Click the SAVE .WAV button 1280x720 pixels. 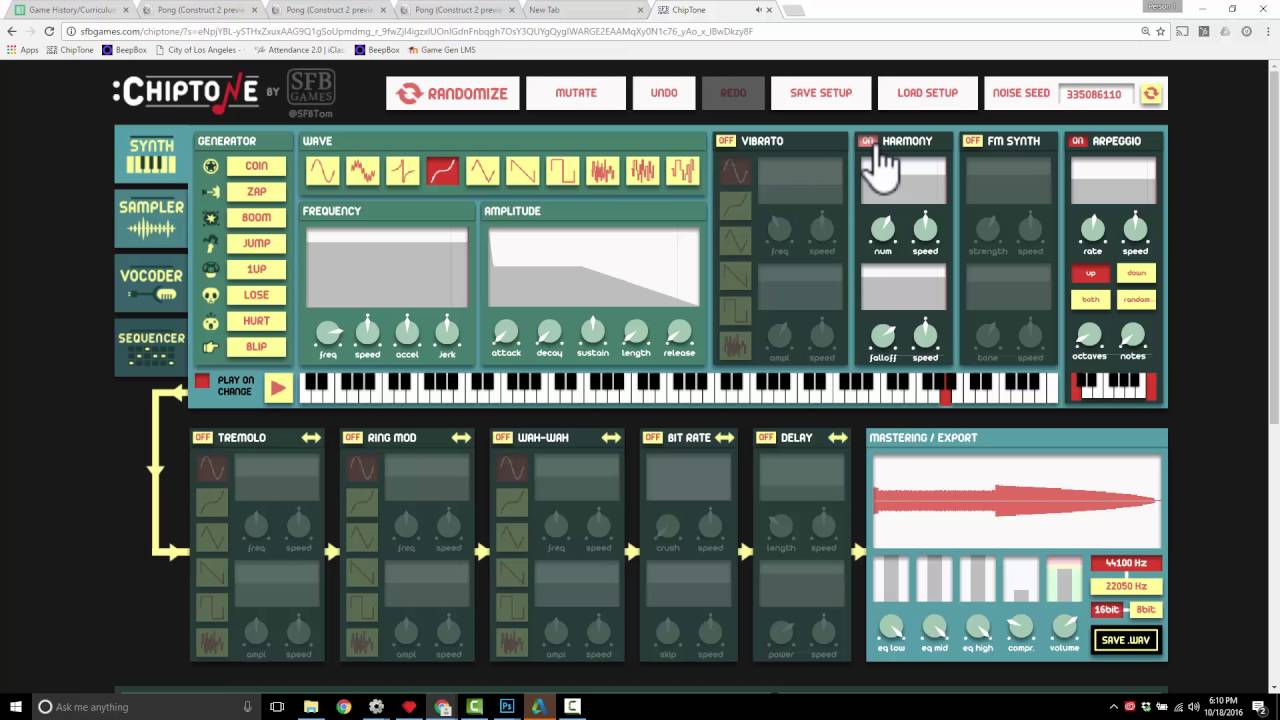click(x=1126, y=640)
